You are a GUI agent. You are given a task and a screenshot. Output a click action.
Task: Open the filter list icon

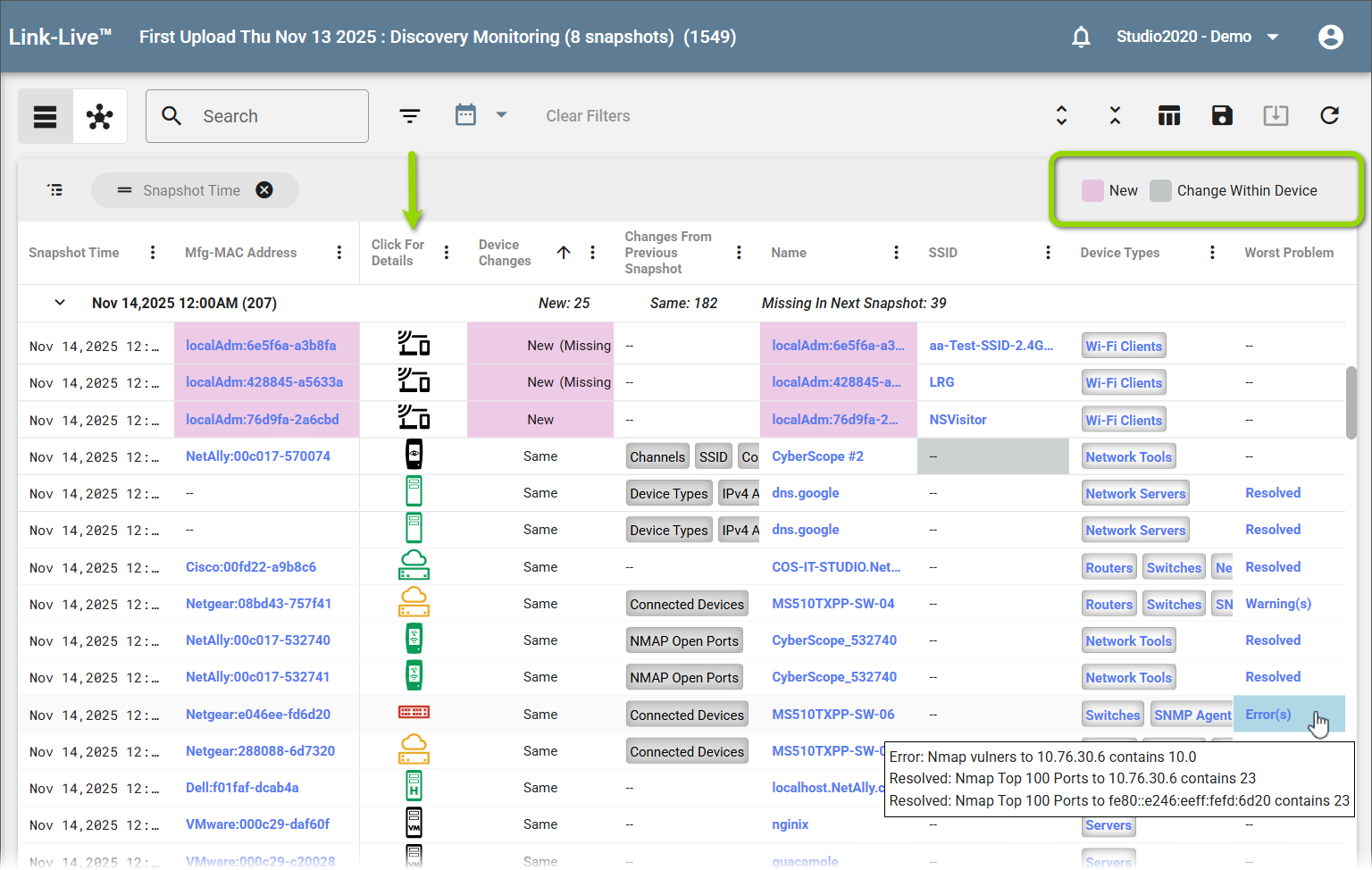(x=410, y=116)
